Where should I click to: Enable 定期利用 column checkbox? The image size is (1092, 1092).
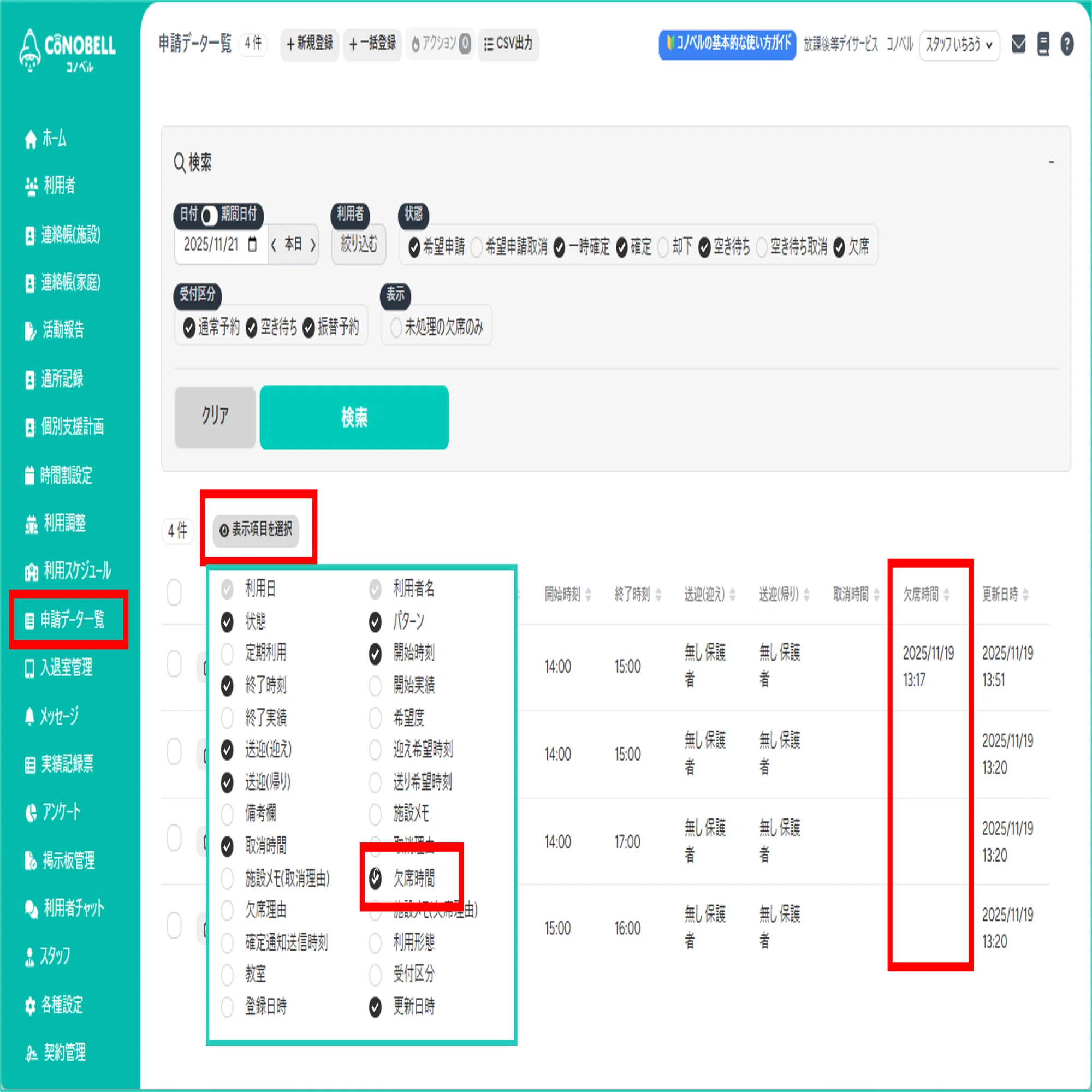[x=227, y=654]
